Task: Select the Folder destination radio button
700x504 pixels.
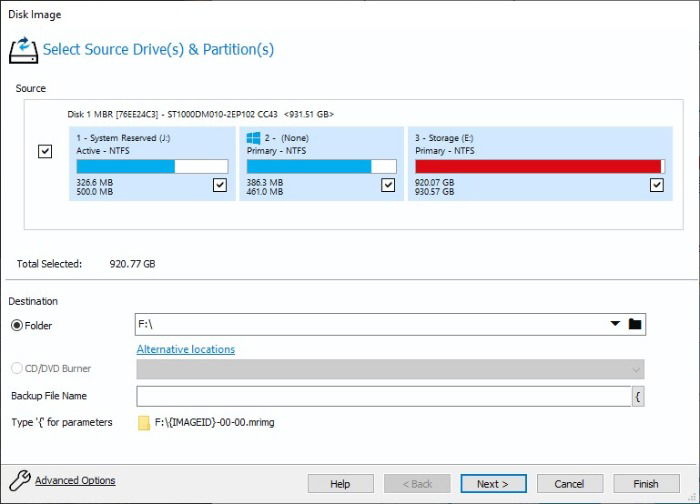Action: pos(17,325)
